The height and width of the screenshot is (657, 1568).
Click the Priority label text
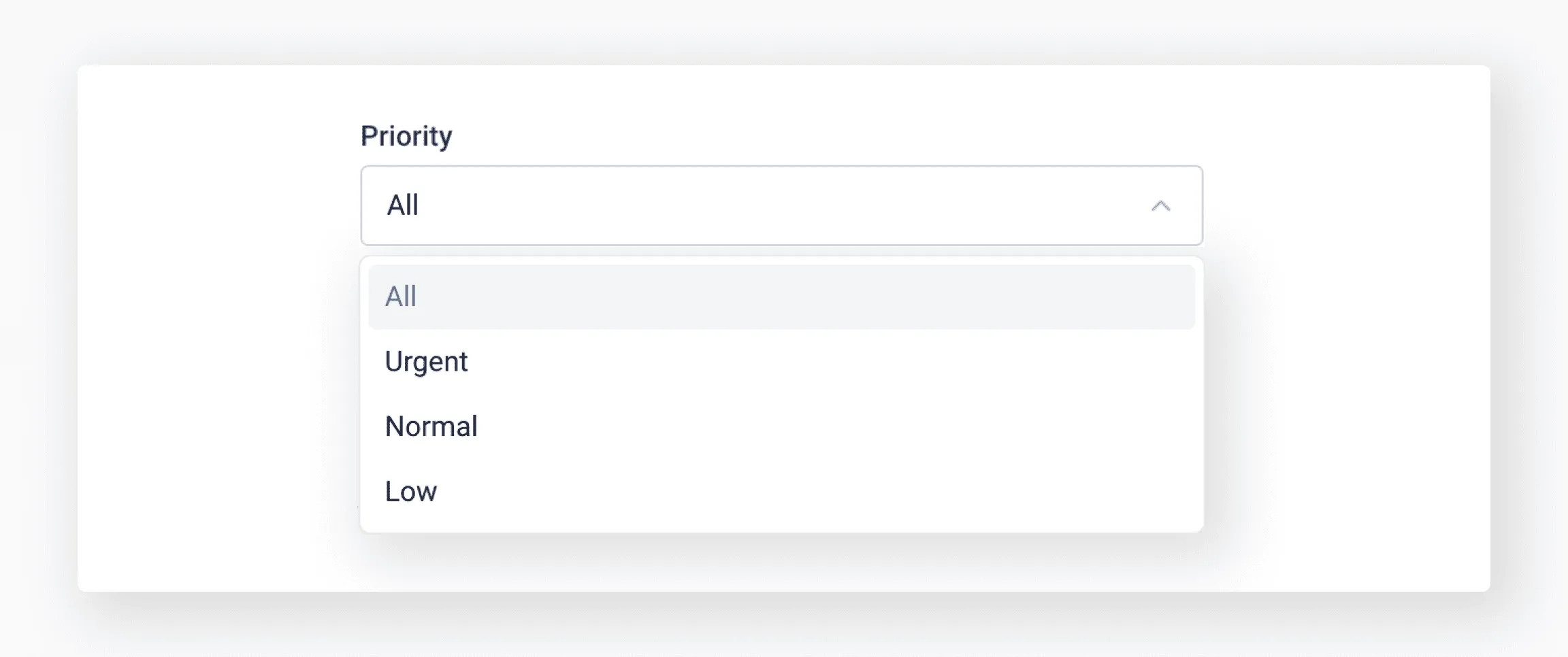click(x=406, y=135)
